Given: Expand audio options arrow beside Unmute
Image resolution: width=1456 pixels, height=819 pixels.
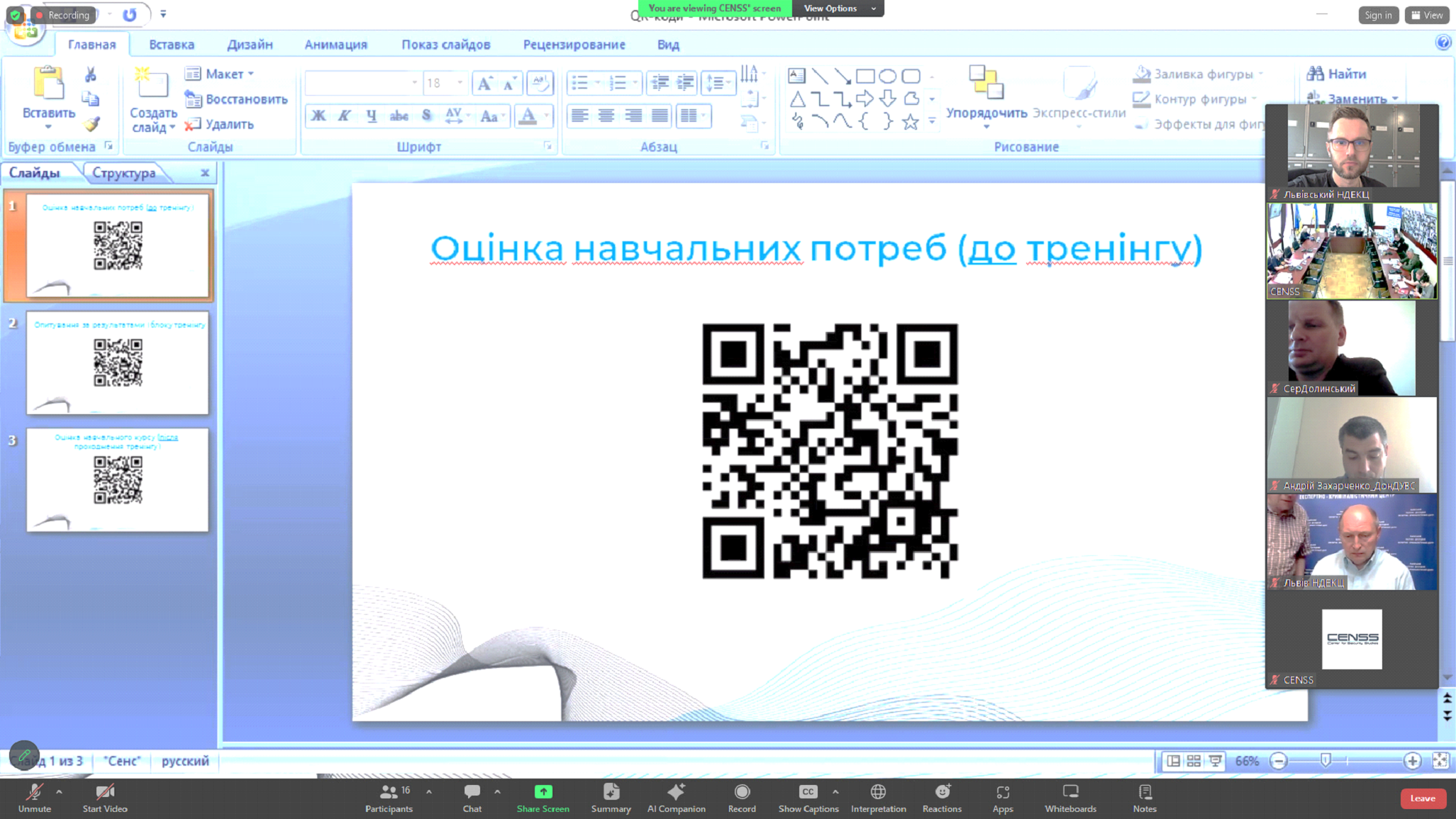Looking at the screenshot, I should [x=60, y=791].
